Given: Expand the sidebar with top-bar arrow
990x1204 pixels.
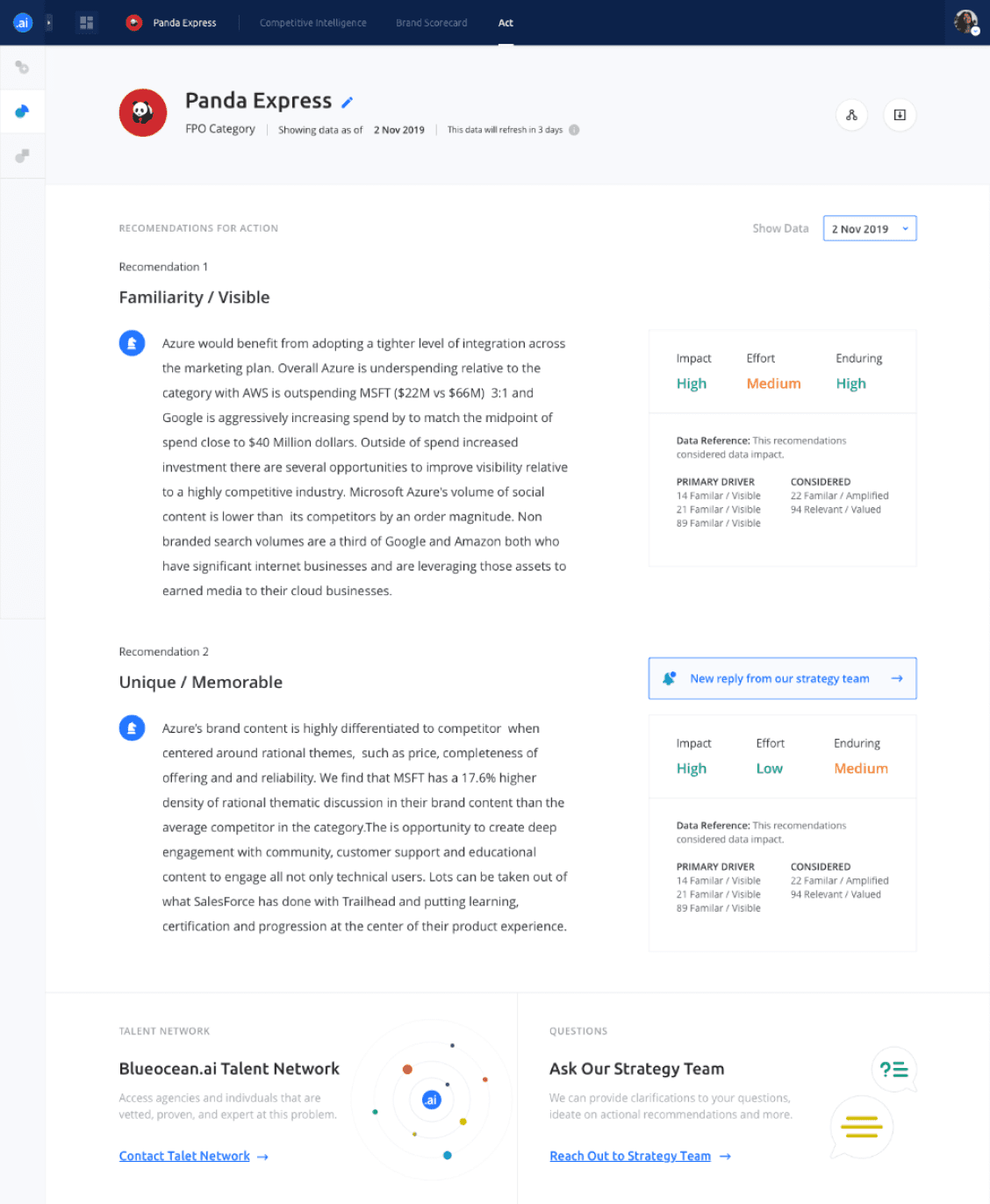Looking at the screenshot, I should 48,23.
